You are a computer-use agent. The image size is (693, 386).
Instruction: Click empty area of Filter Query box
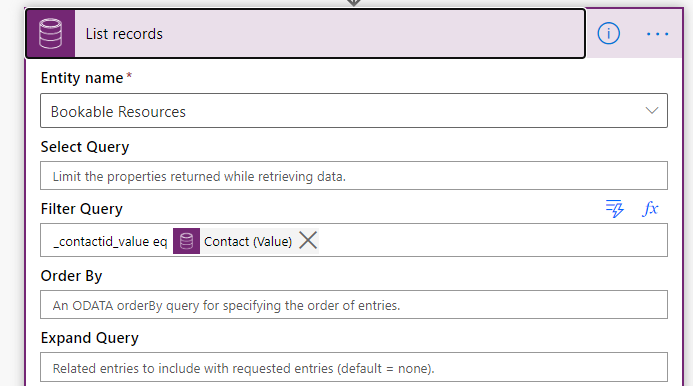pyautogui.click(x=491, y=240)
